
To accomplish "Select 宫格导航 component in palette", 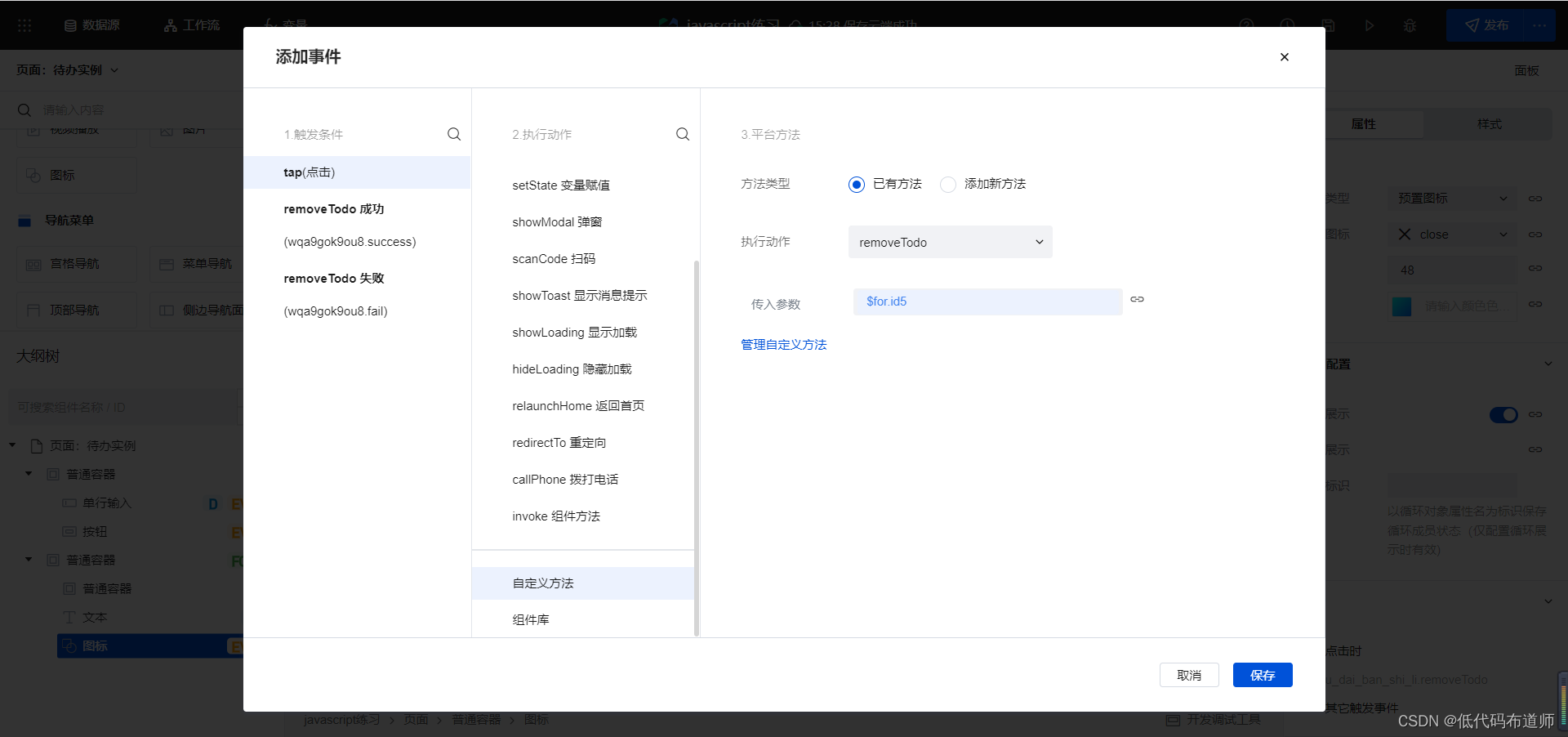I will (x=77, y=265).
